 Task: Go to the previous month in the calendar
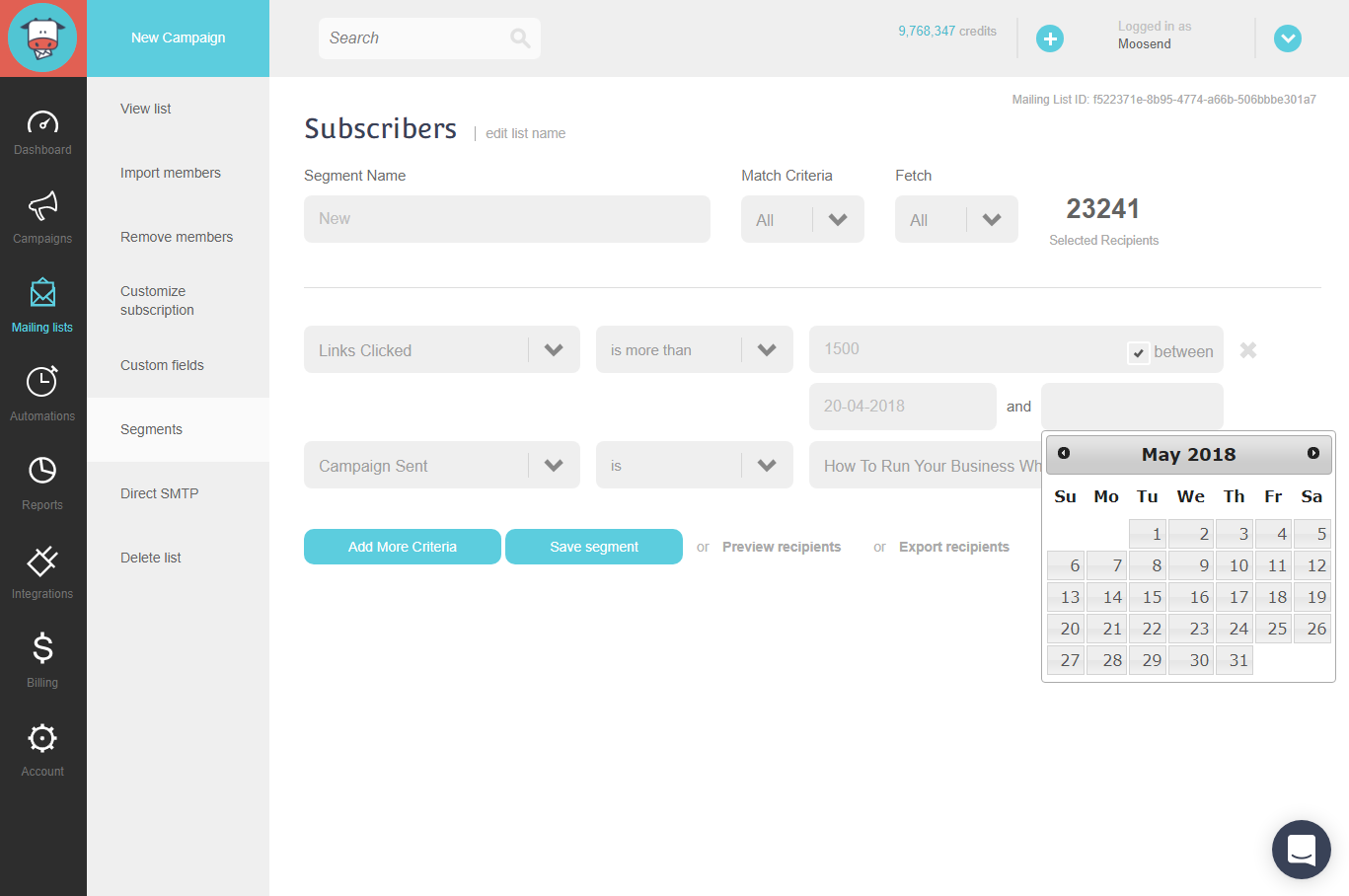pyautogui.click(x=1064, y=454)
